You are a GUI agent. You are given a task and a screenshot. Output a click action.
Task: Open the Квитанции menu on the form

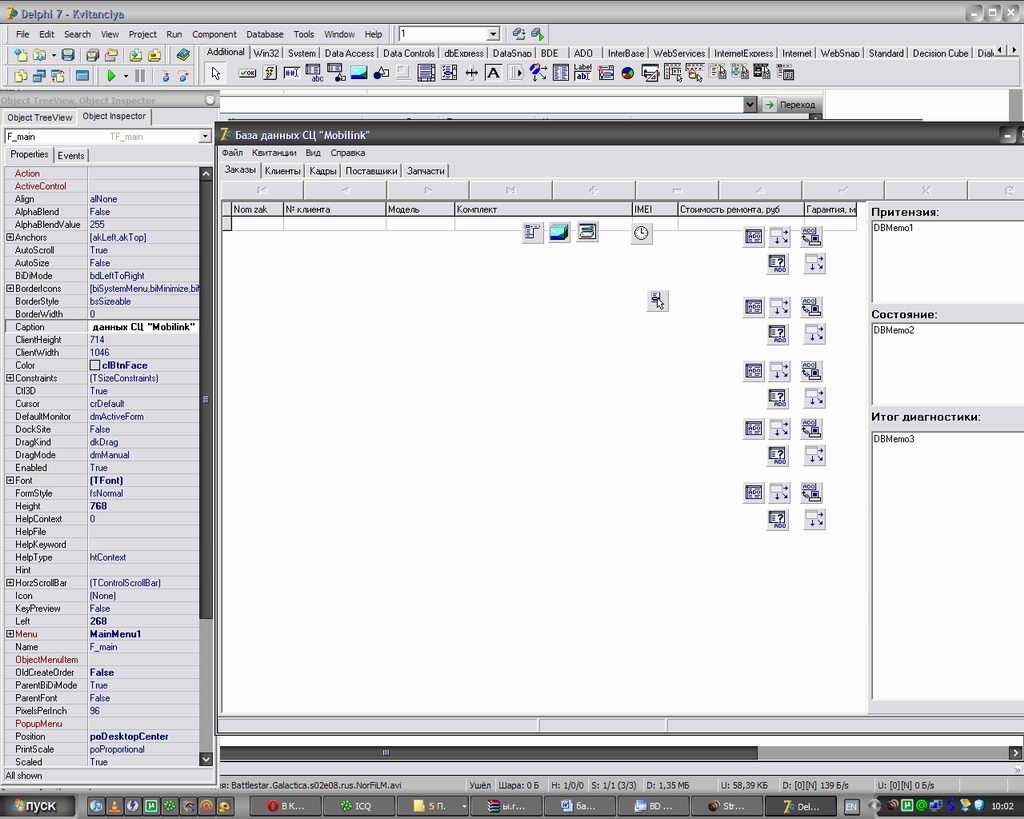click(x=274, y=153)
